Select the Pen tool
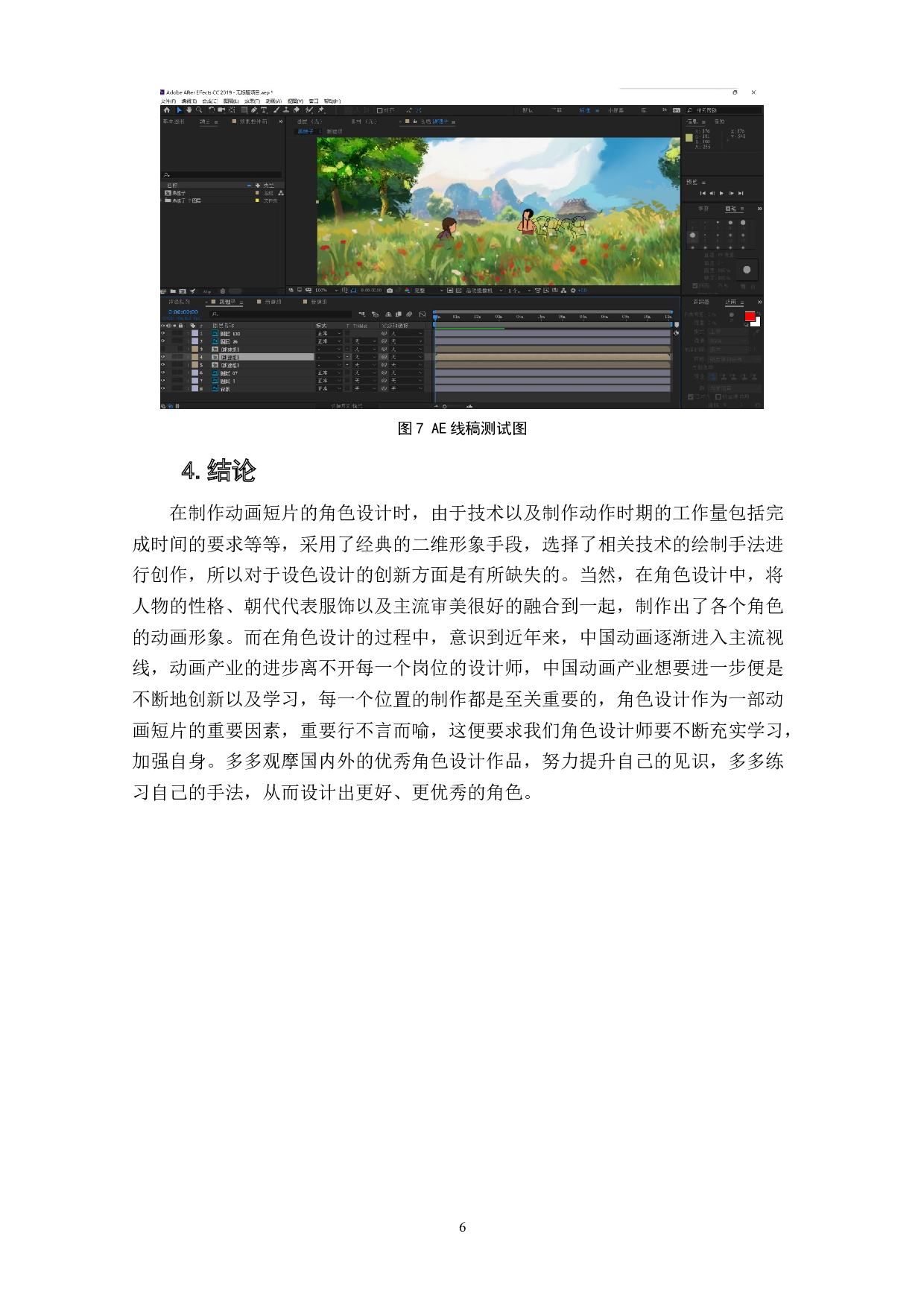Screen dimensions: 924x1307 [x=254, y=110]
